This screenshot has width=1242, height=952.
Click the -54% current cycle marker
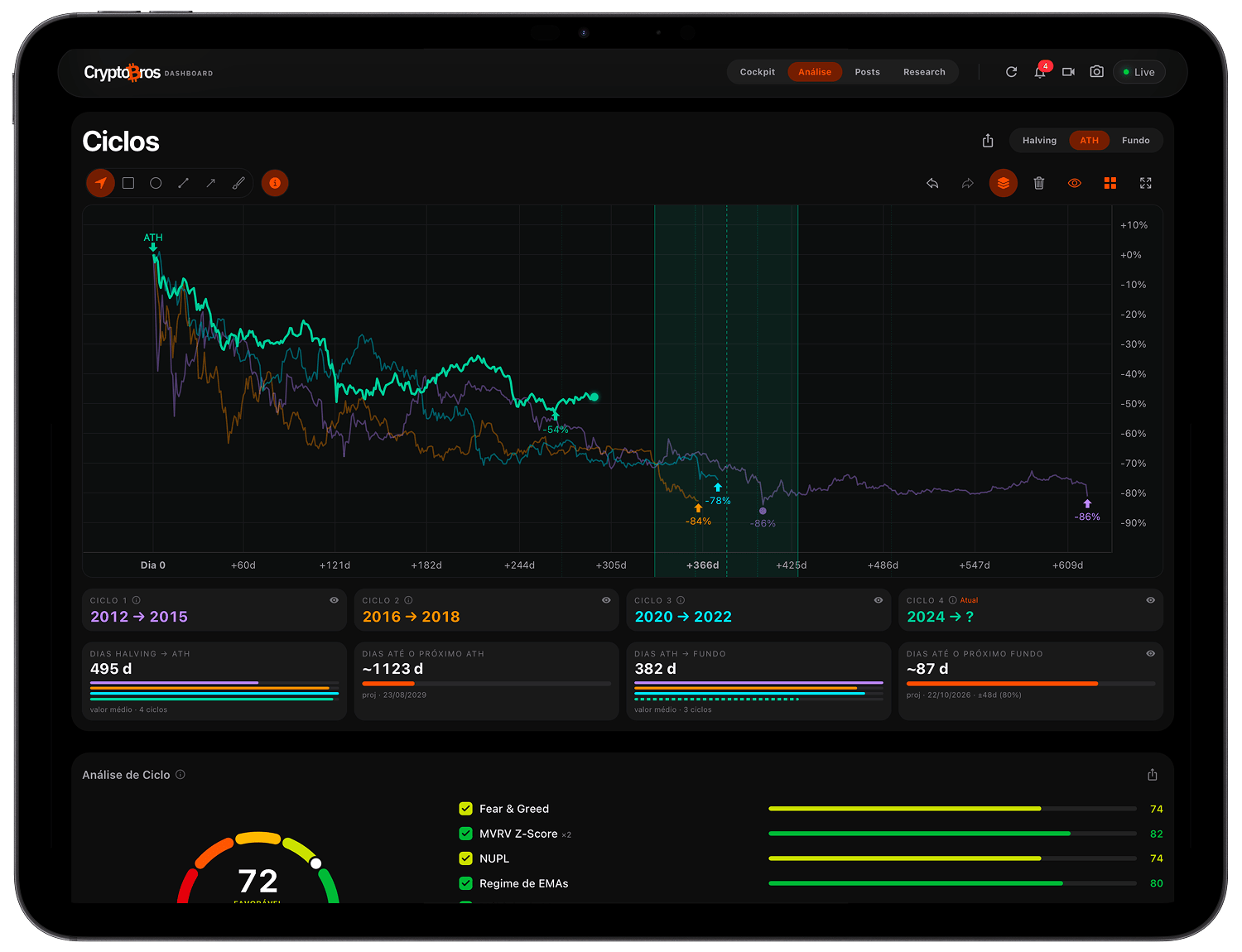556,424
